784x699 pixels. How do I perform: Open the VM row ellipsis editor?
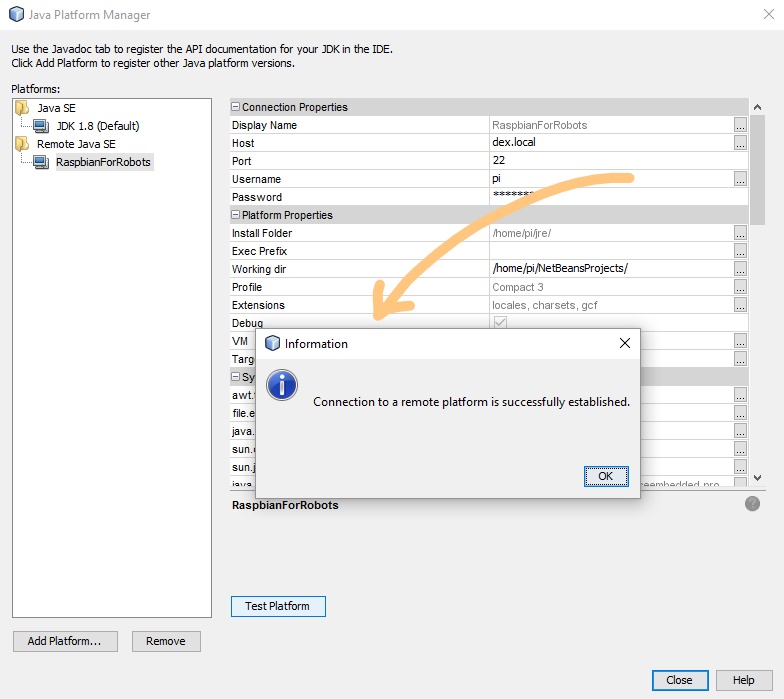(x=740, y=341)
